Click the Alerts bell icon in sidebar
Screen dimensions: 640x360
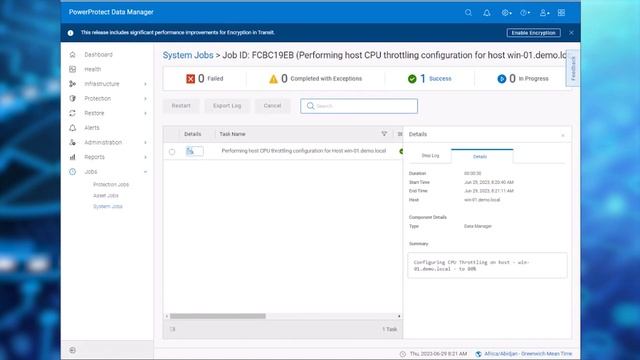tap(73, 128)
